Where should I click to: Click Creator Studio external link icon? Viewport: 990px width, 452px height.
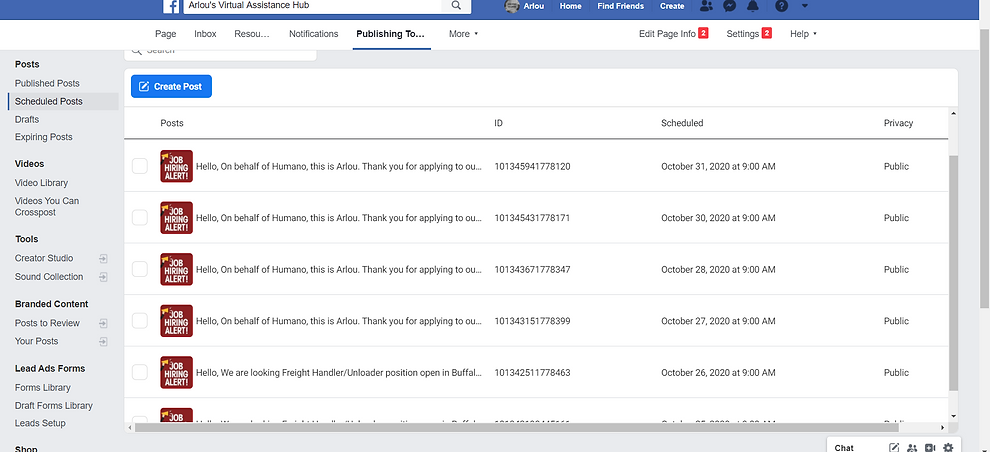tap(104, 258)
